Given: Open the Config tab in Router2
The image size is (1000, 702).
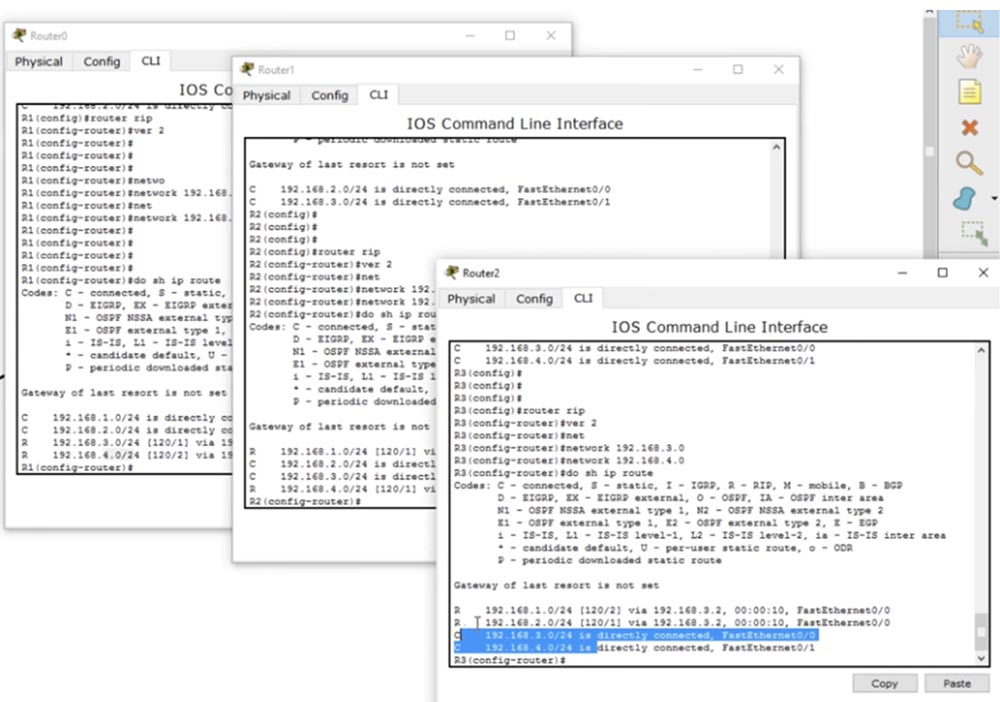Looking at the screenshot, I should (534, 298).
